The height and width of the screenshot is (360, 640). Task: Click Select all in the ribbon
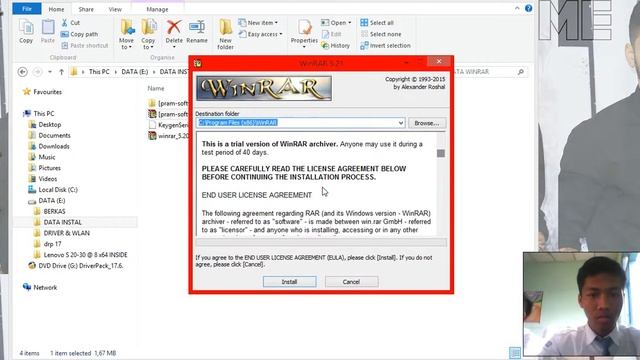pos(377,23)
